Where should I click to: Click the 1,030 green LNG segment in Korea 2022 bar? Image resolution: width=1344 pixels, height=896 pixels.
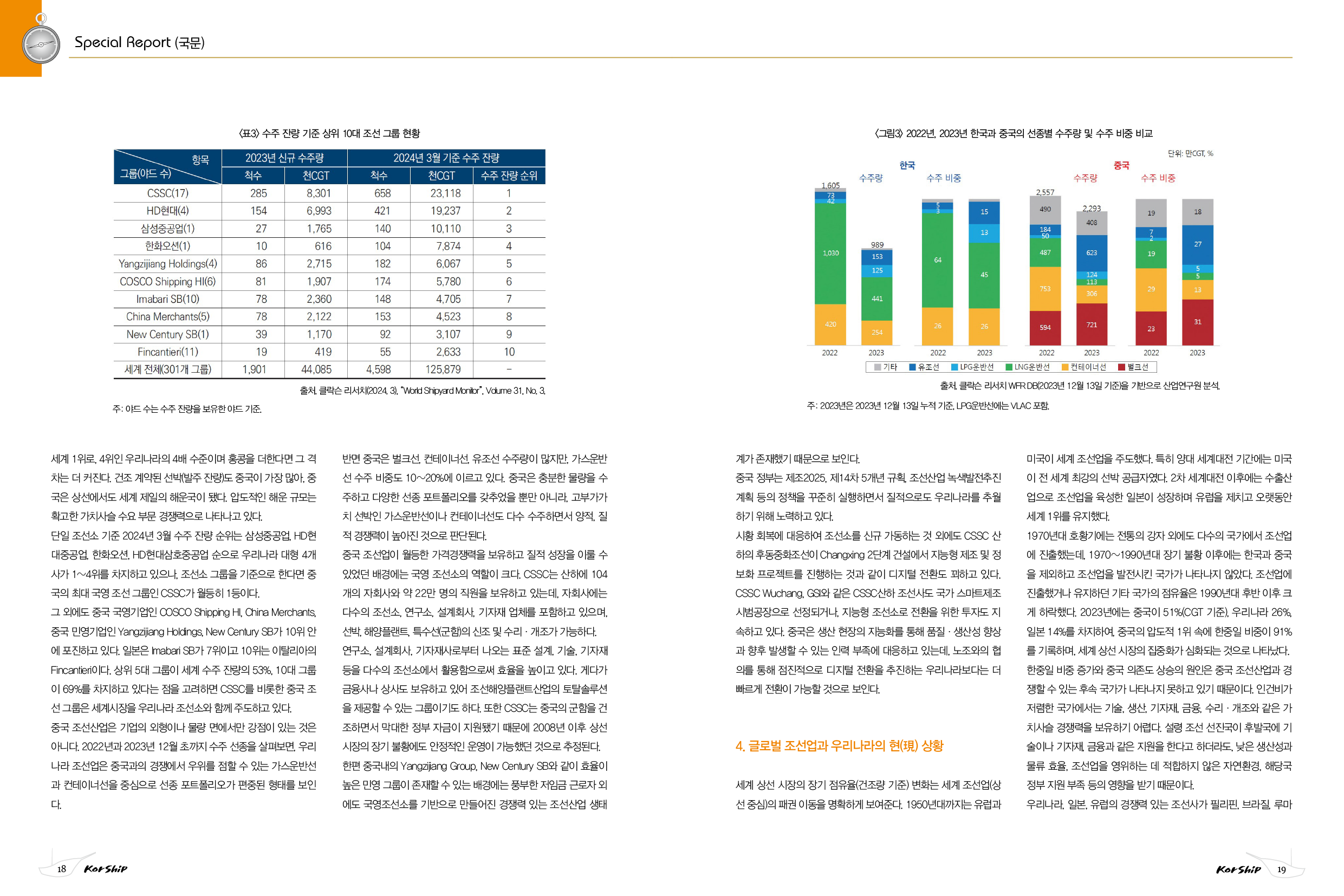(830, 252)
